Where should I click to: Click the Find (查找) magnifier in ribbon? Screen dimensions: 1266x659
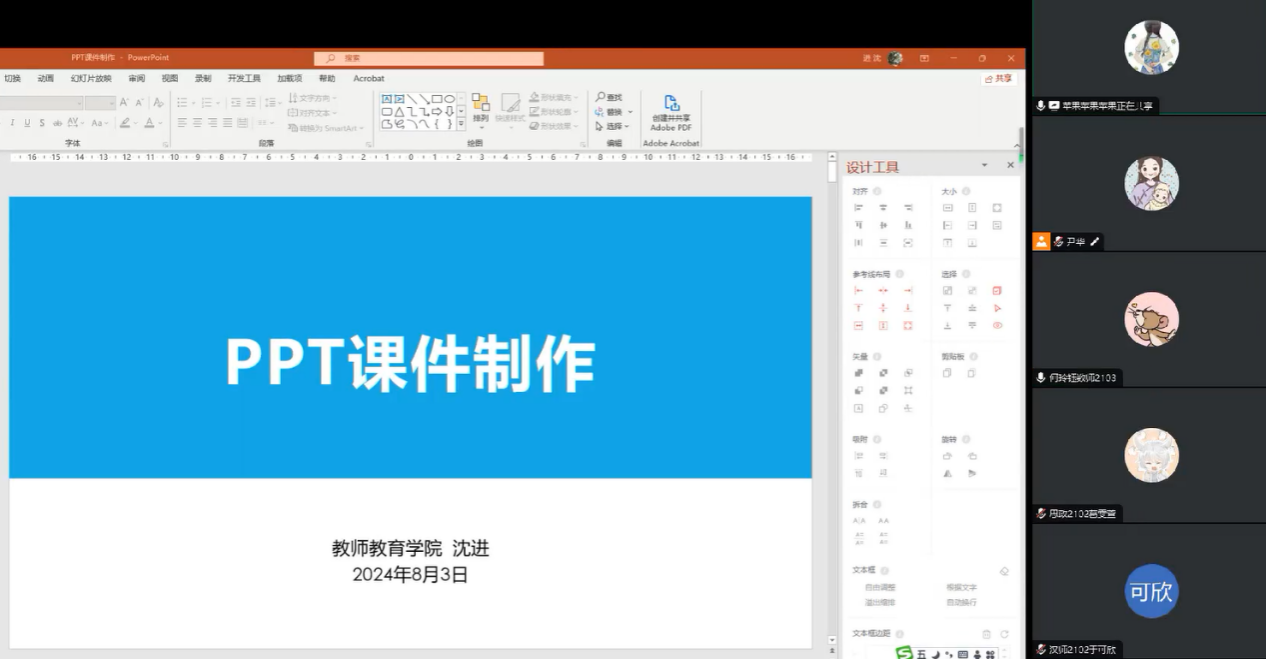coord(608,97)
